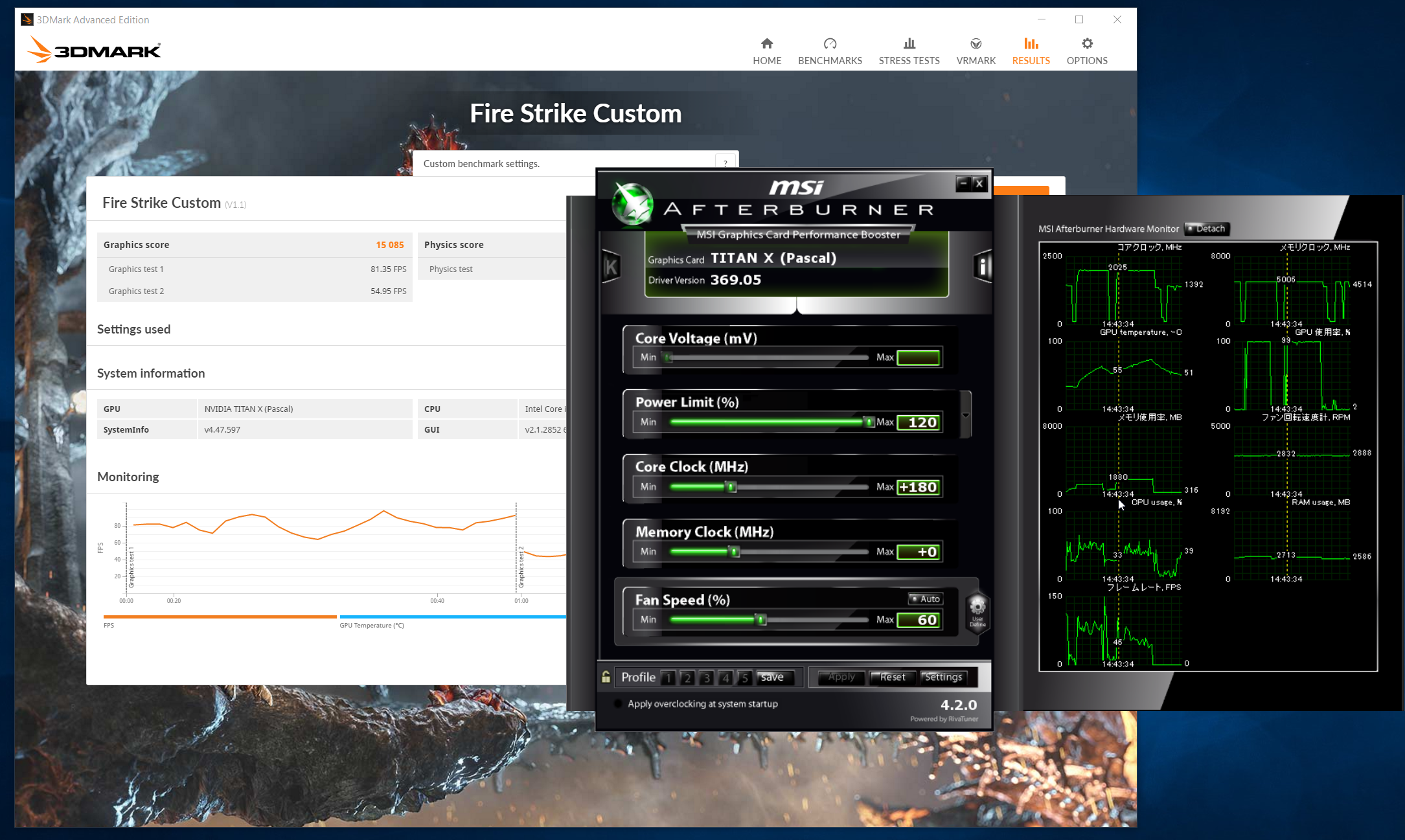1405x840 pixels.
Task: Click the Fan Speed slider handle
Action: pyautogui.click(x=762, y=620)
